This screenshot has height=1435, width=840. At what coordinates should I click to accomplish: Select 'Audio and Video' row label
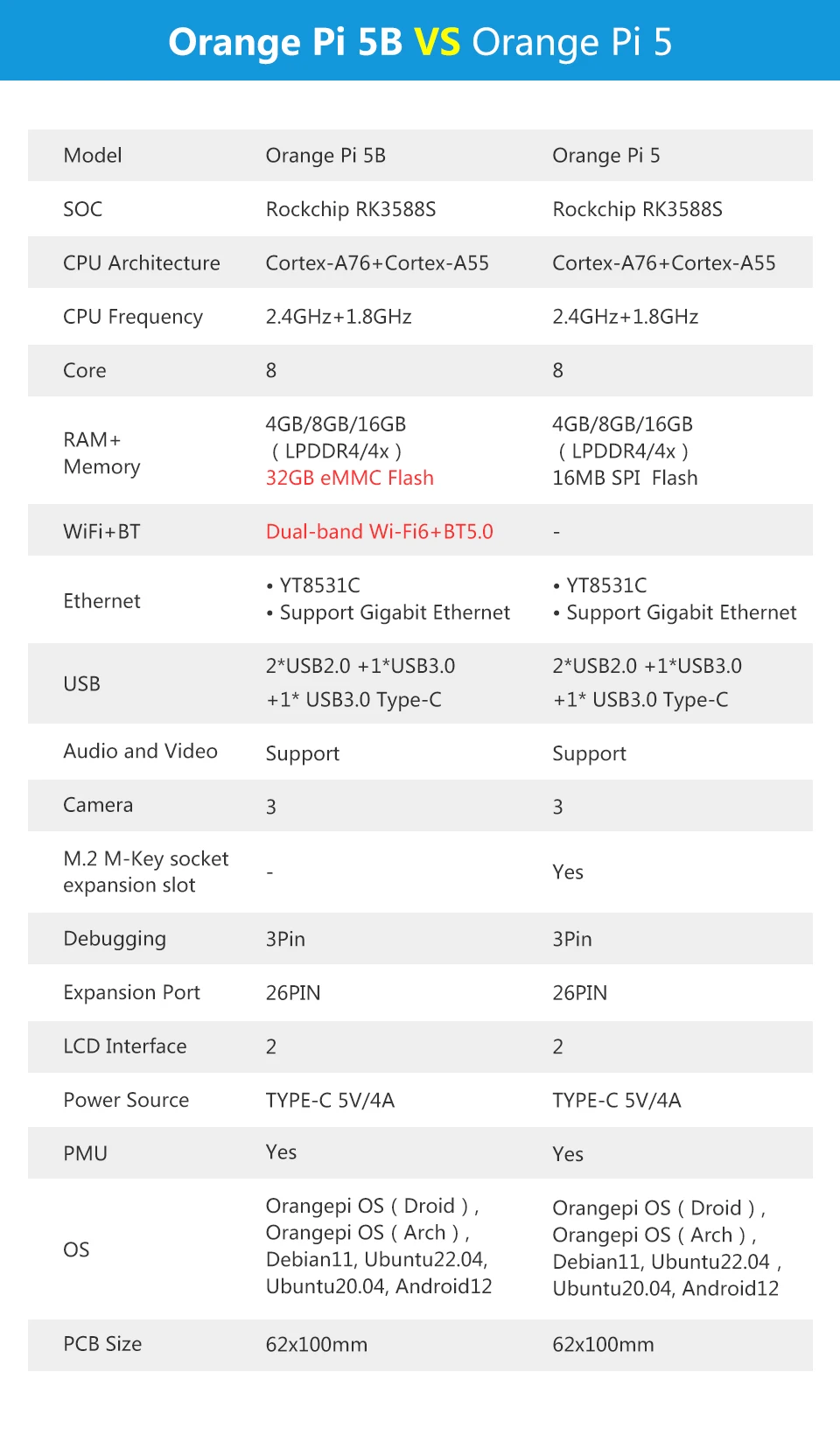tap(140, 751)
